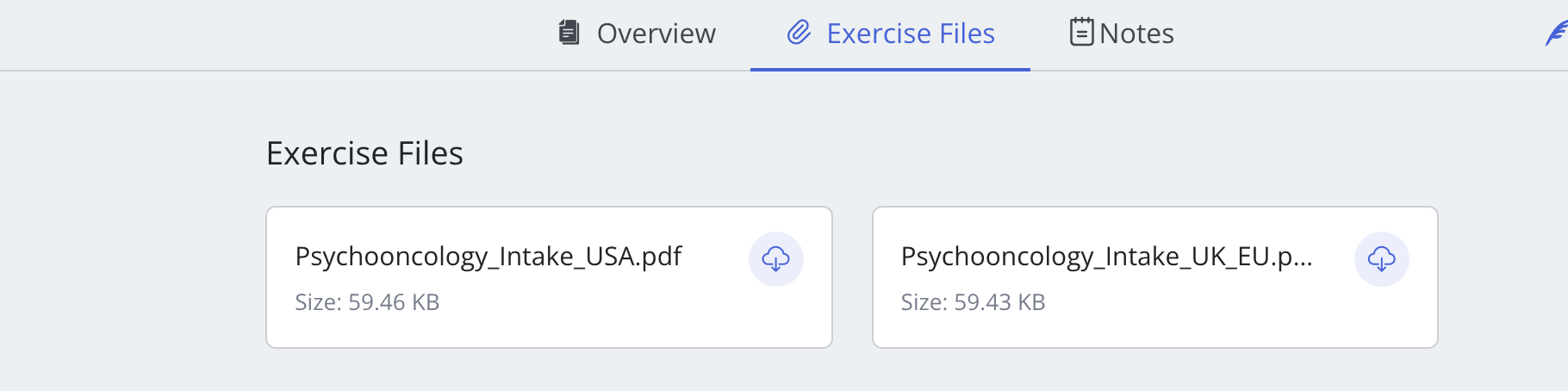Image resolution: width=1568 pixels, height=391 pixels.
Task: Select the Exercise Files tab label
Action: tap(910, 34)
